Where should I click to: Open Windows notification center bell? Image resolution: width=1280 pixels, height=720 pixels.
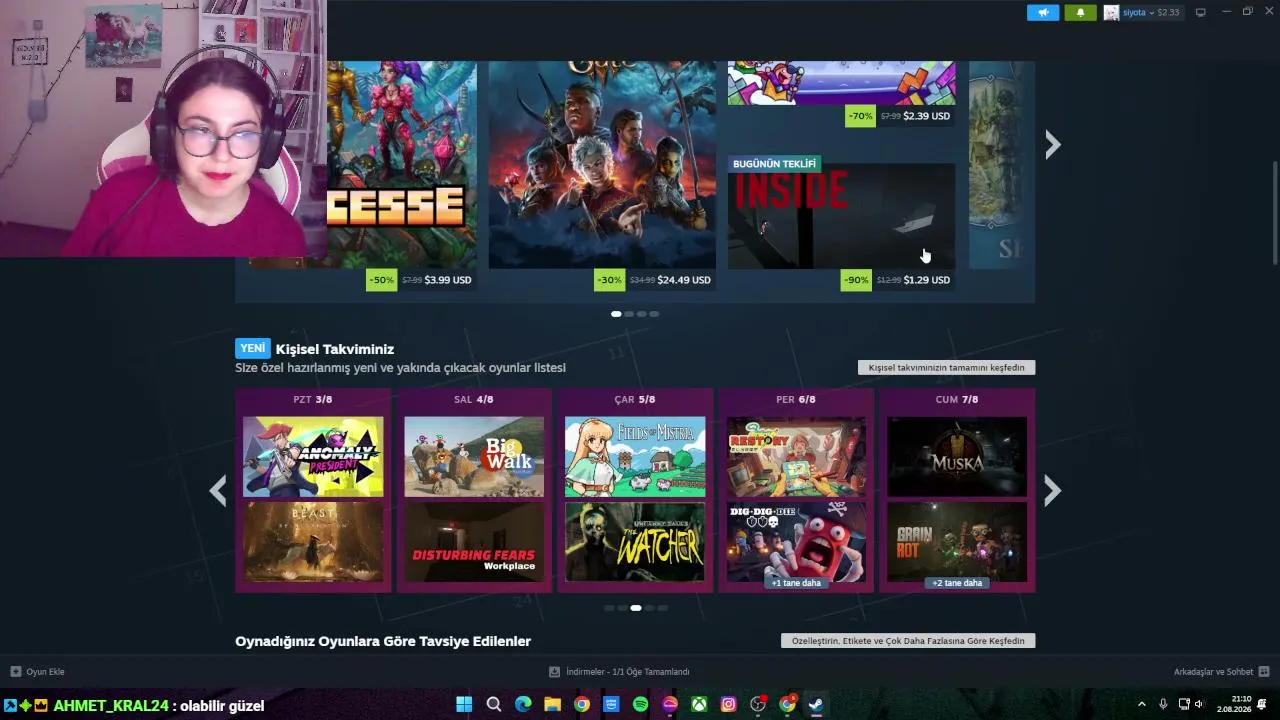pyautogui.click(x=1262, y=704)
